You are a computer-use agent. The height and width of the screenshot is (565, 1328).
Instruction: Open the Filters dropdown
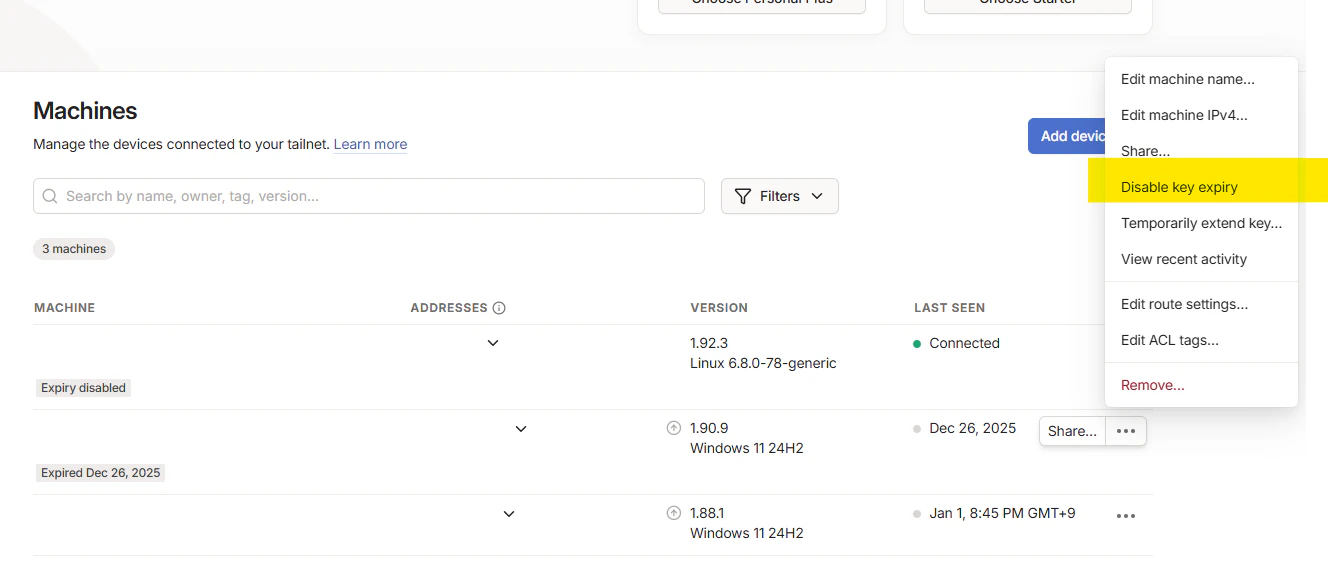pos(780,196)
